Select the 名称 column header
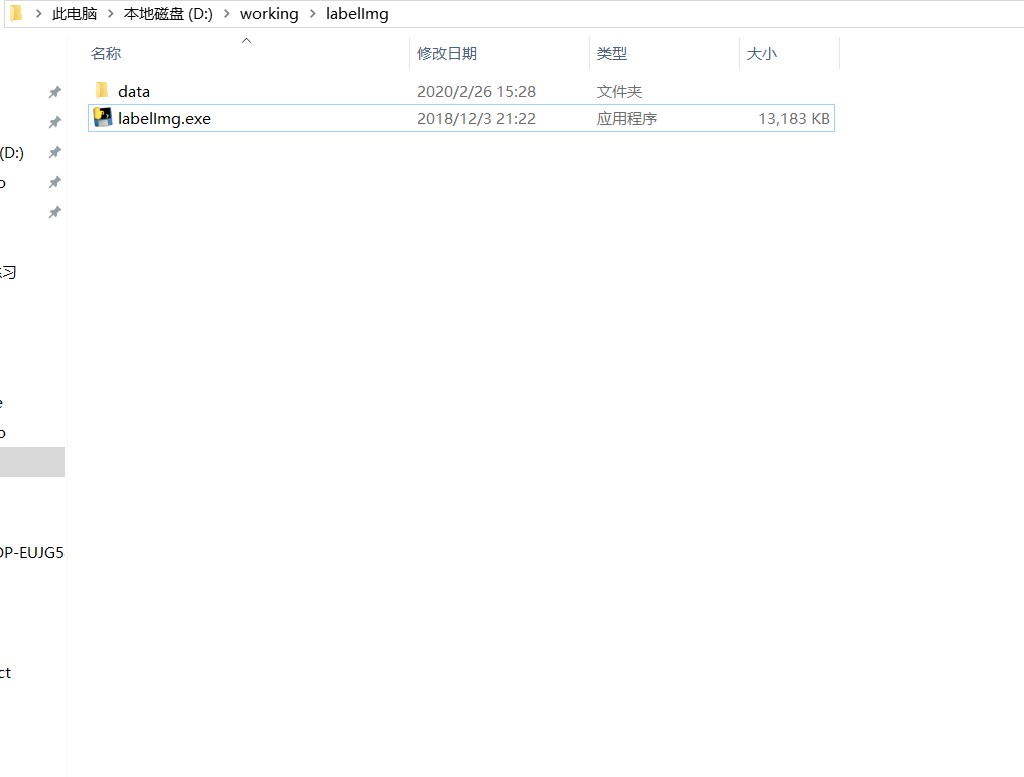The image size is (1024, 777). [106, 53]
